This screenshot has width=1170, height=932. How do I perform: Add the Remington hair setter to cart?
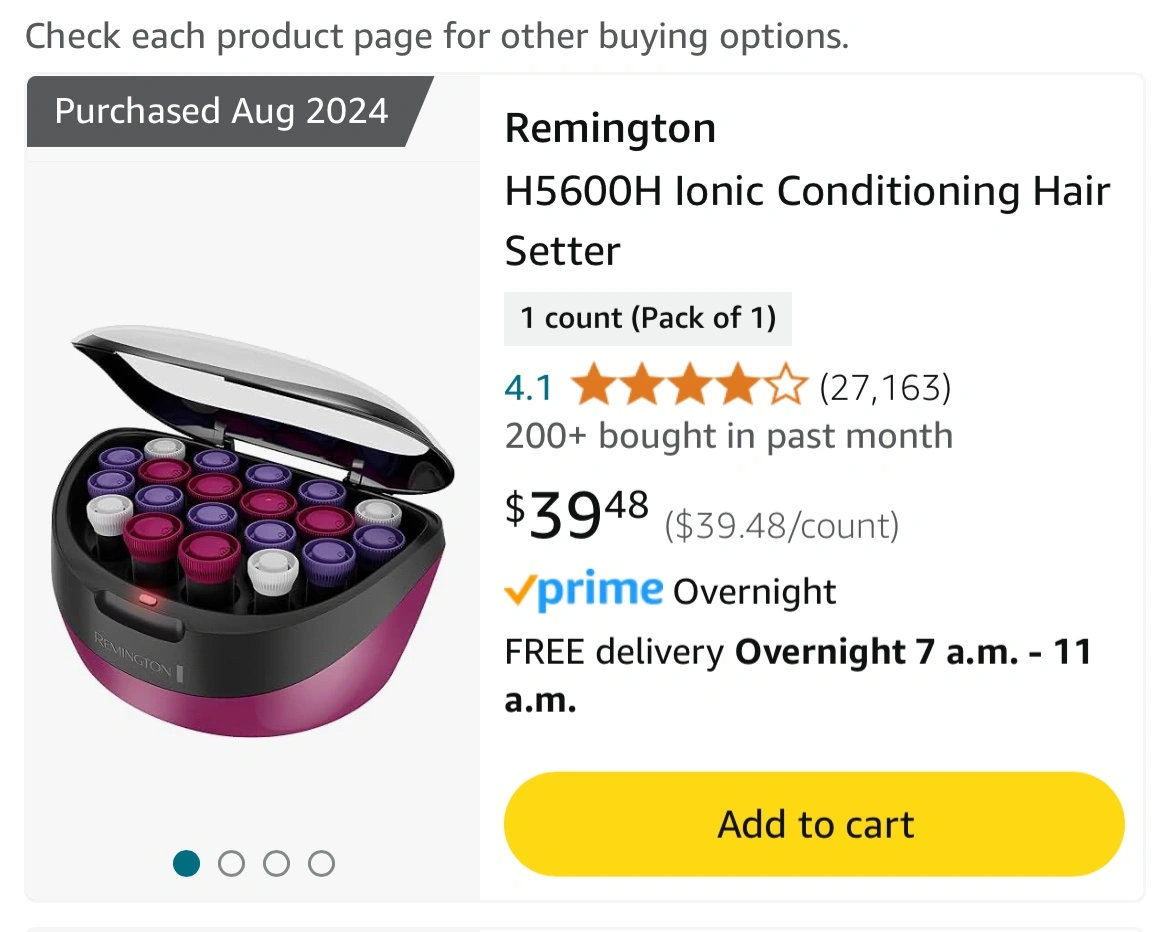click(814, 825)
